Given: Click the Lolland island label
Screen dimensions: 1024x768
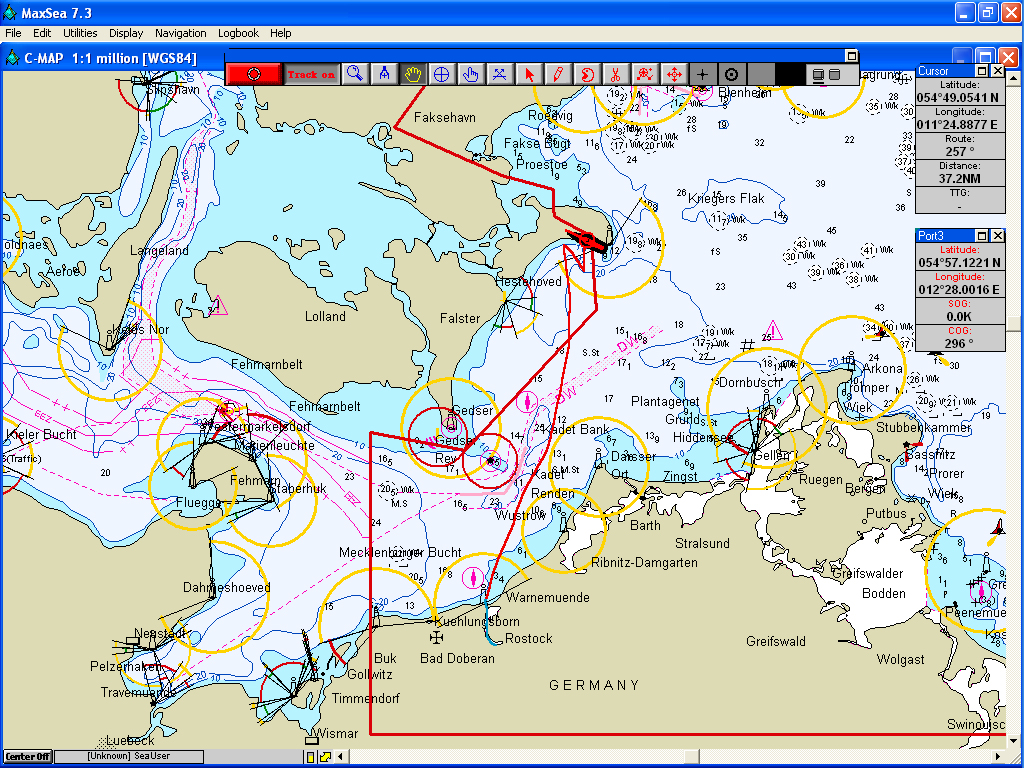Looking at the screenshot, I should pyautogui.click(x=325, y=317).
